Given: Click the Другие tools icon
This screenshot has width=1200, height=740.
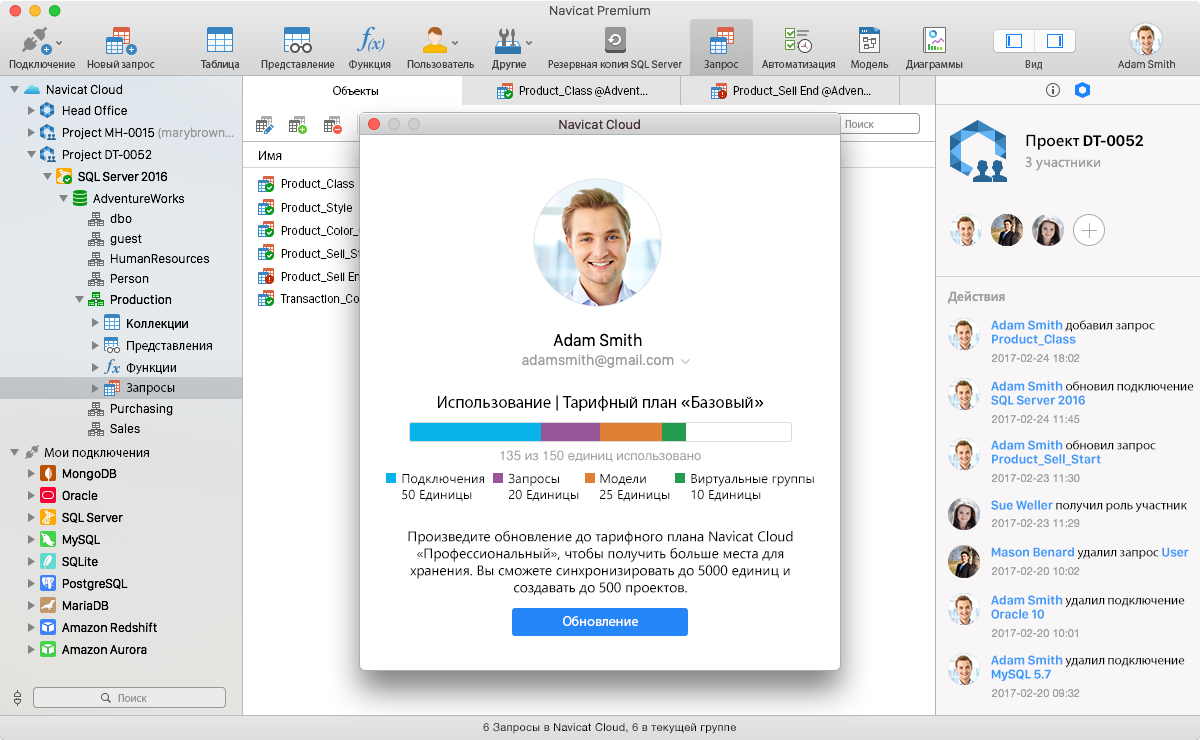Looking at the screenshot, I should coord(506,41).
